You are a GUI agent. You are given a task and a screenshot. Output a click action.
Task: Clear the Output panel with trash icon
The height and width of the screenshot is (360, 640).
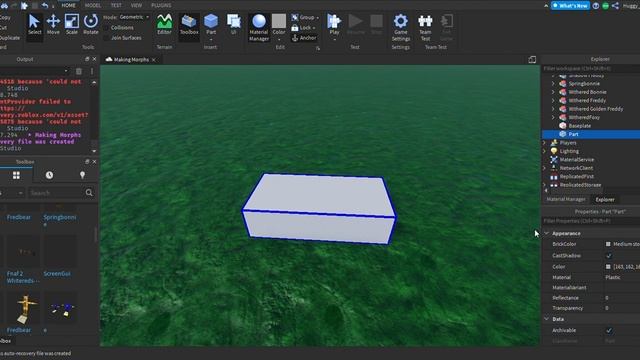tap(79, 71)
